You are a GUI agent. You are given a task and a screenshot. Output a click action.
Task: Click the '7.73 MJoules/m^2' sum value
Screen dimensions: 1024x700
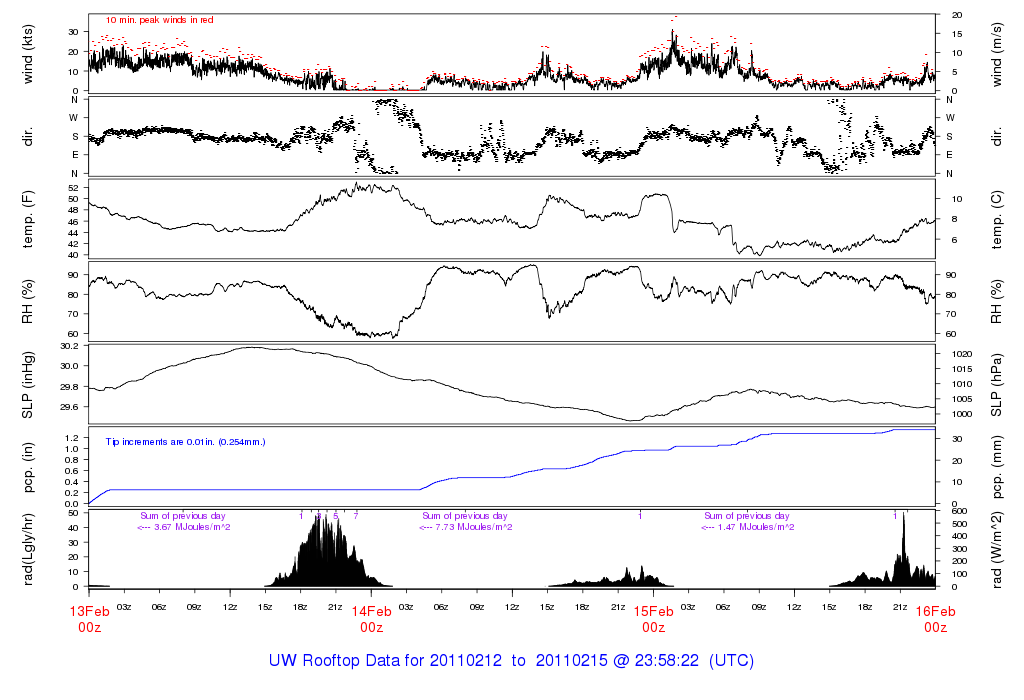(474, 527)
